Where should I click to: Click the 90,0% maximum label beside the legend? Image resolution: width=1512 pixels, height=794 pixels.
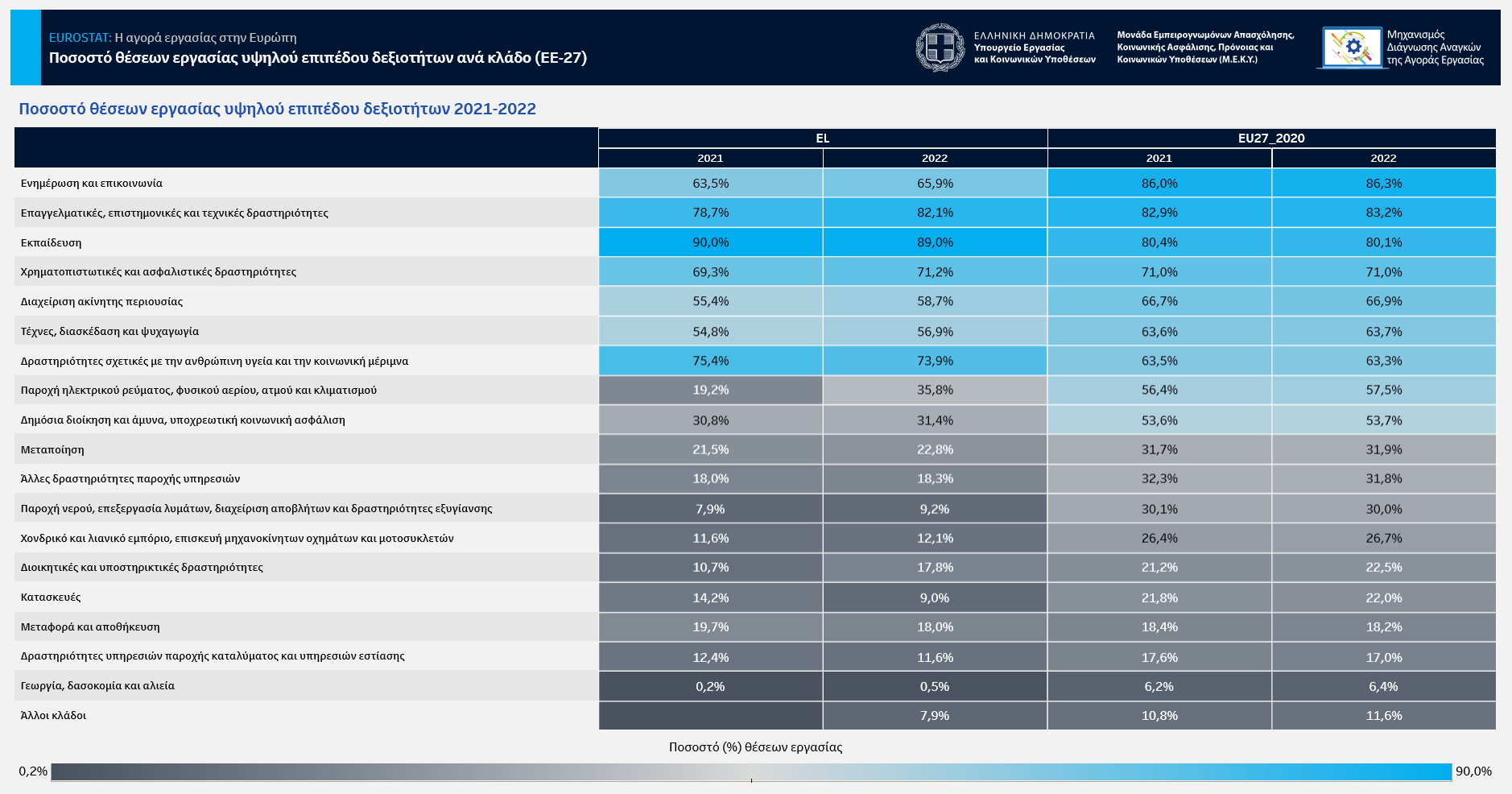(x=1473, y=771)
